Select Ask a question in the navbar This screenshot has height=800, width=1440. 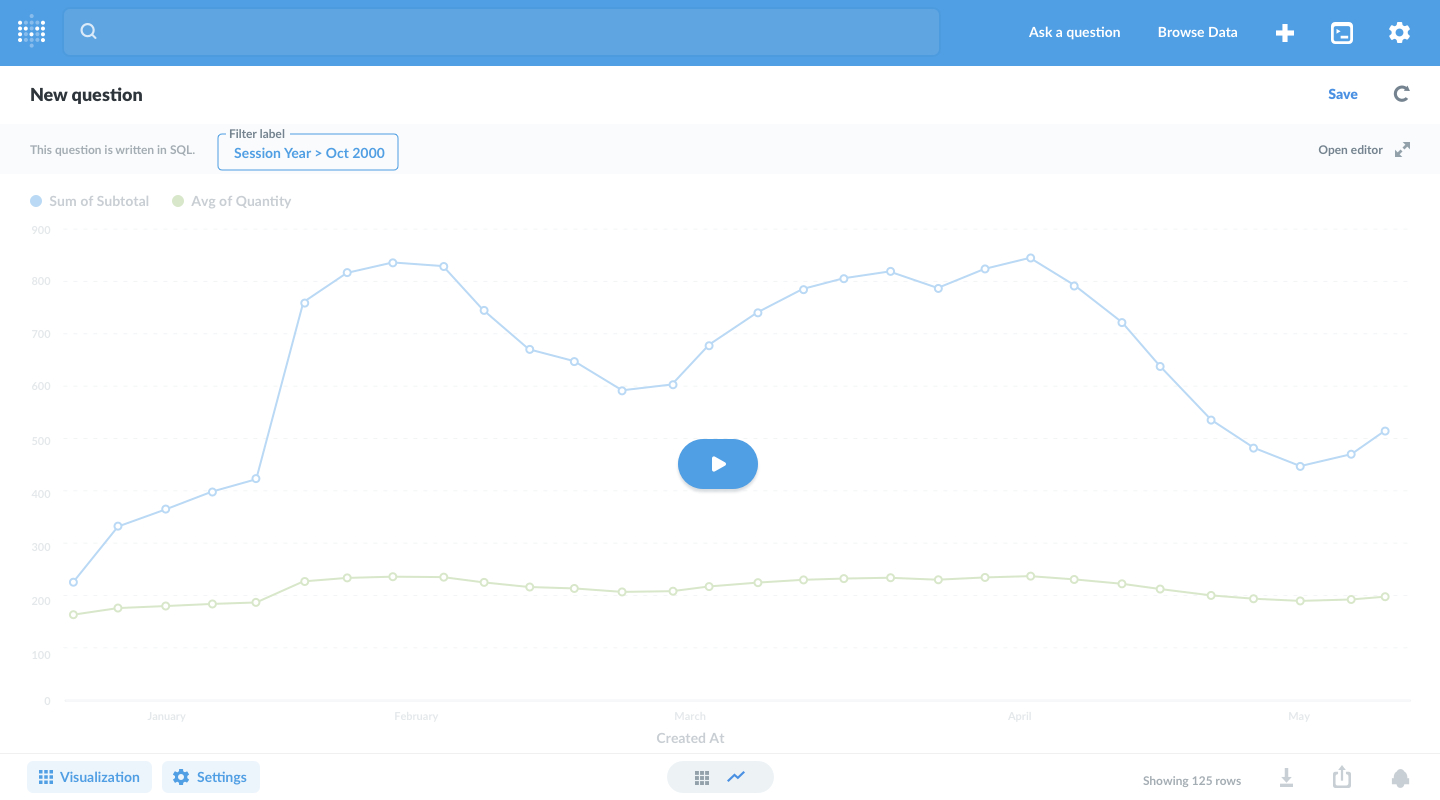(x=1074, y=32)
